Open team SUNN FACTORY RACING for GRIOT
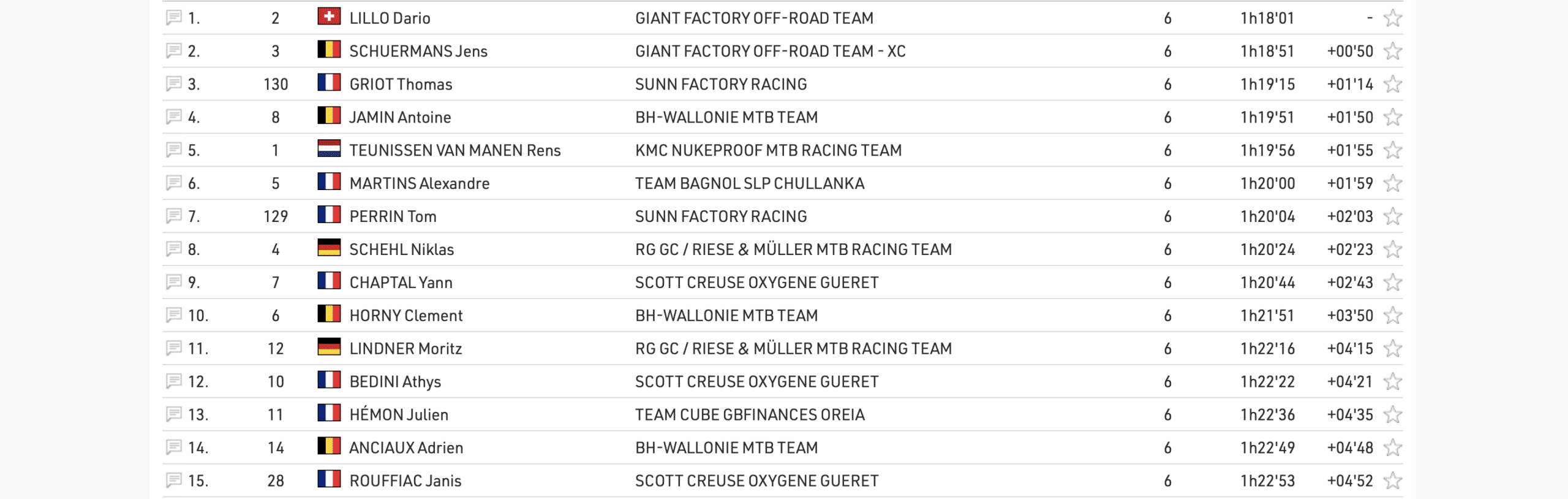This screenshot has height=499, width=1568. coord(721,84)
